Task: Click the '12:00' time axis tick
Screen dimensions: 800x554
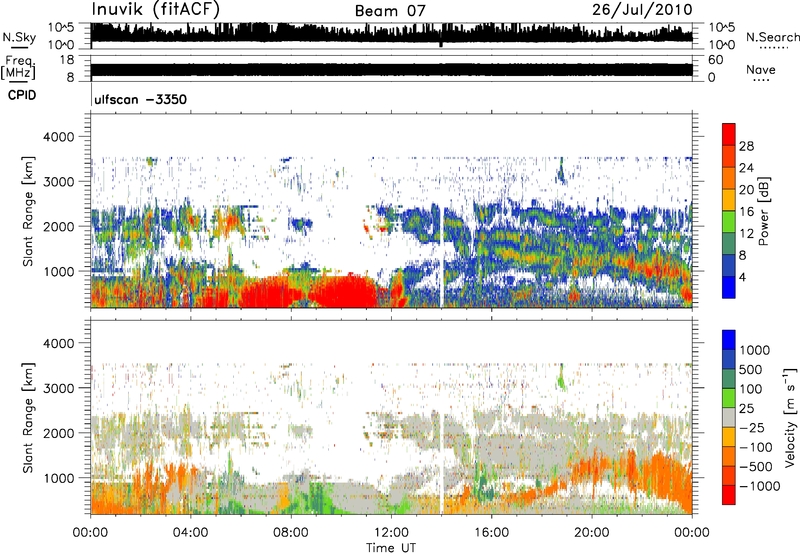Action: pos(391,533)
